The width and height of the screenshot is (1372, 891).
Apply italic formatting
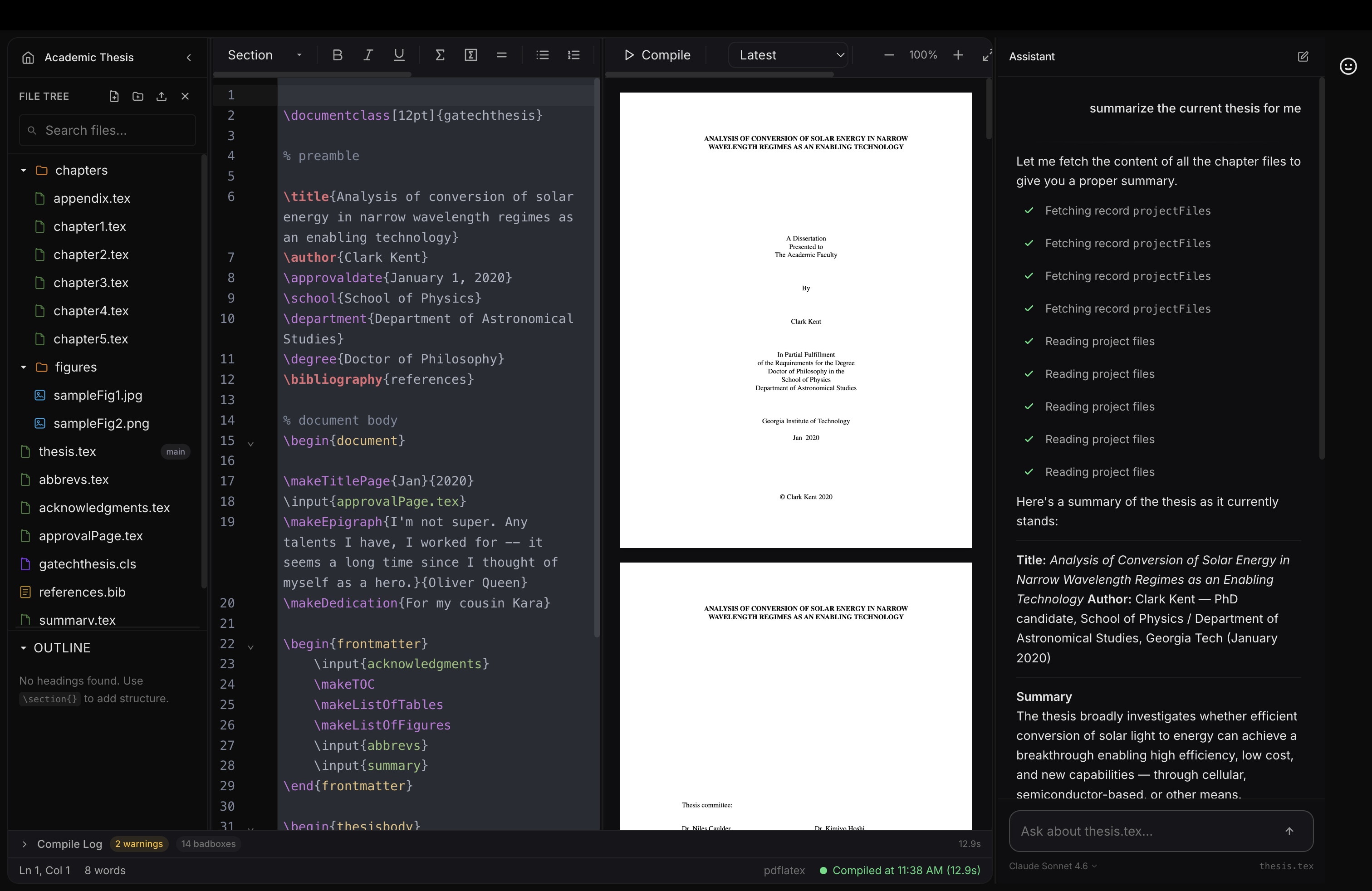[x=368, y=55]
